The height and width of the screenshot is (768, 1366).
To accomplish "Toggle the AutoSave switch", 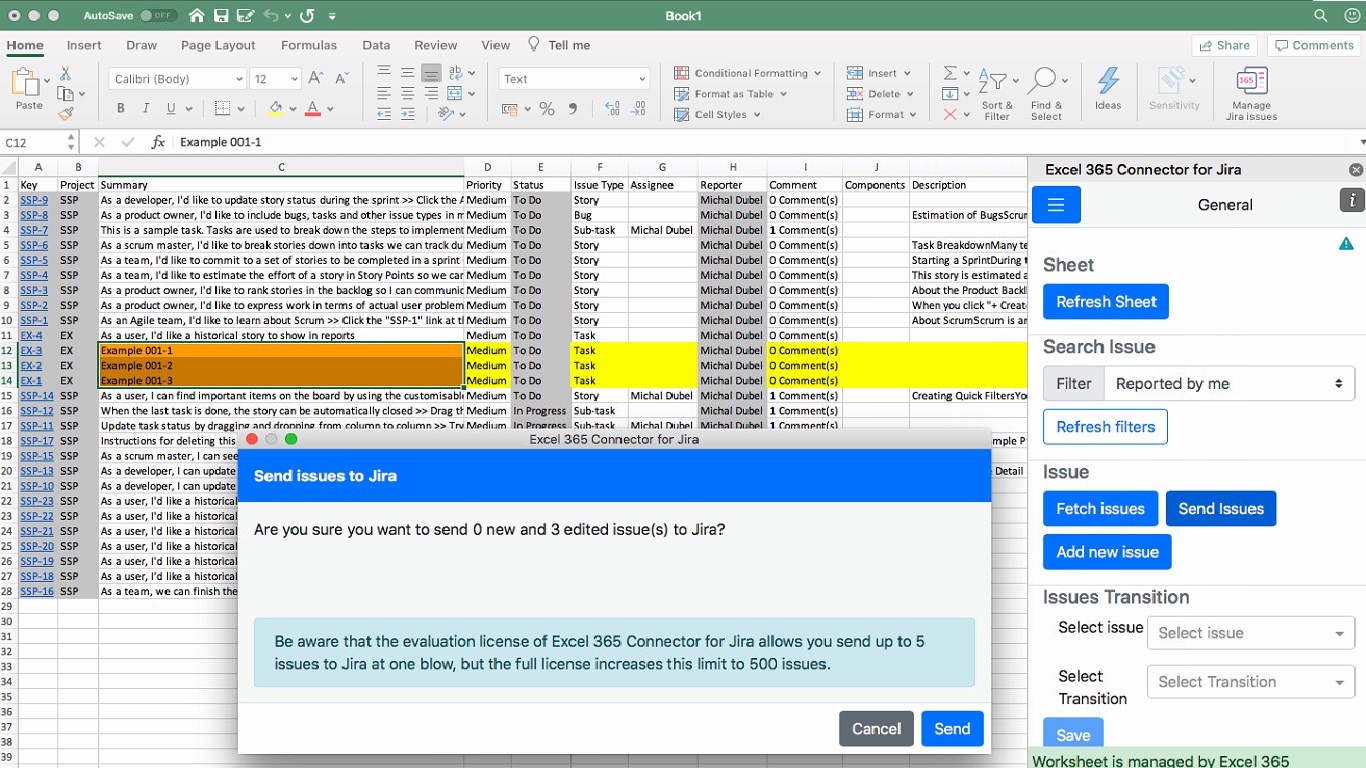I will [158, 16].
